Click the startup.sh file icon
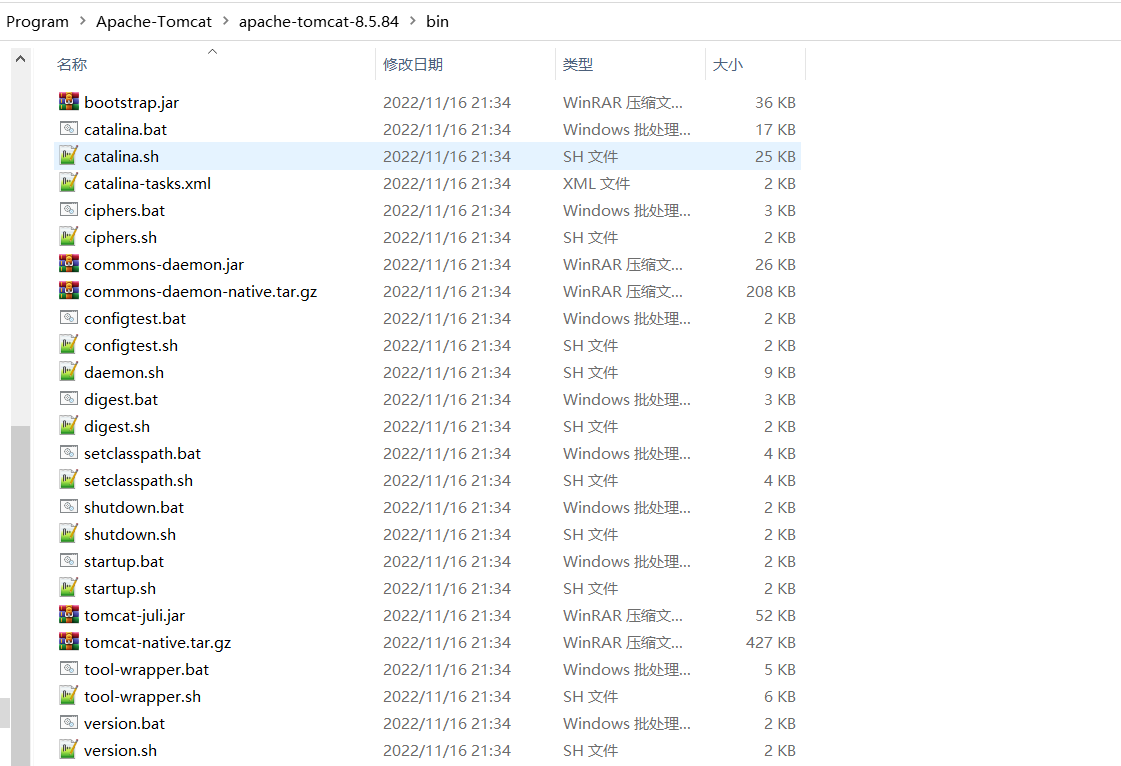The image size is (1121, 766). [69, 588]
